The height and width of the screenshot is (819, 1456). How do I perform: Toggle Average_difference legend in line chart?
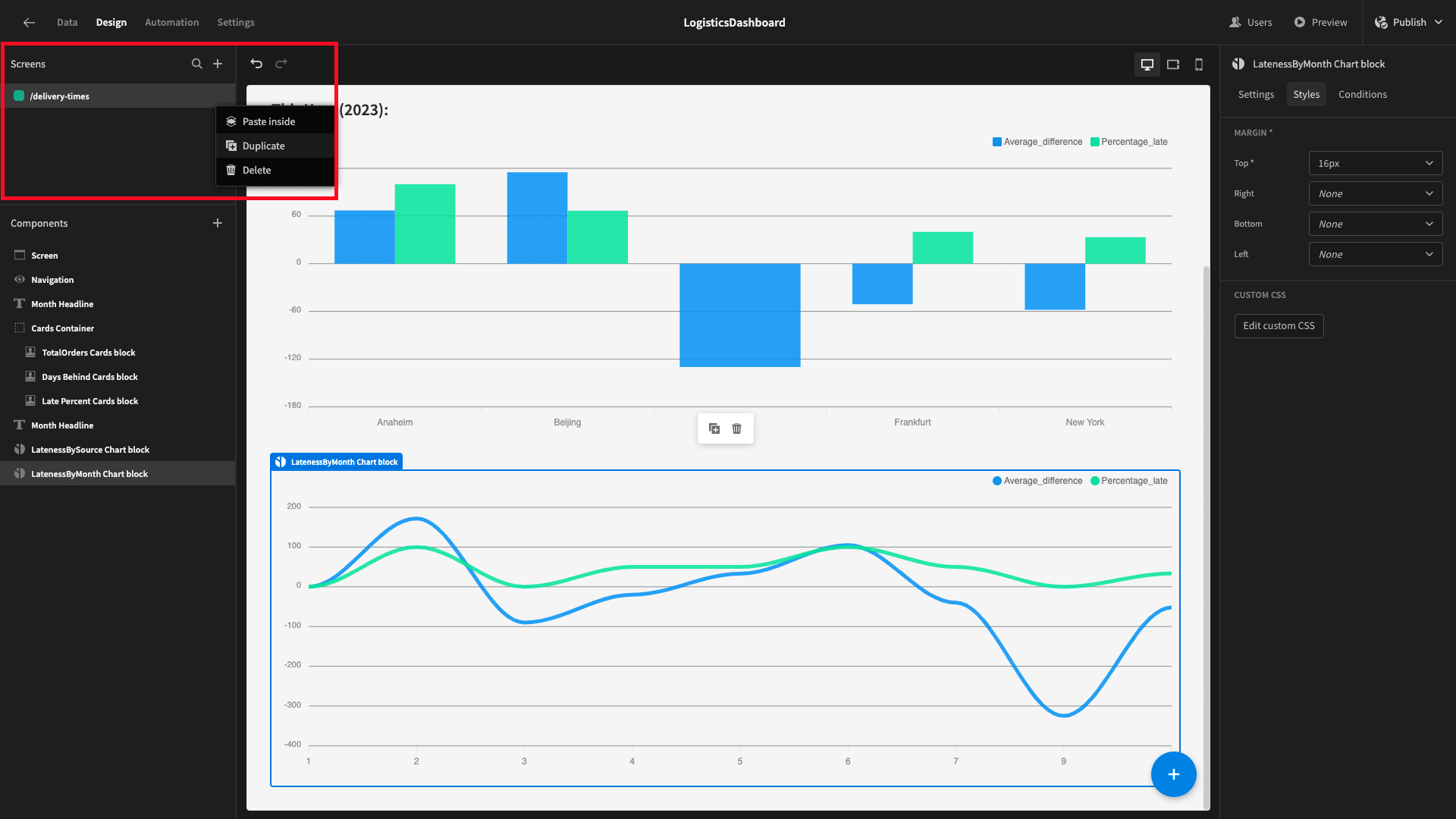(1037, 481)
